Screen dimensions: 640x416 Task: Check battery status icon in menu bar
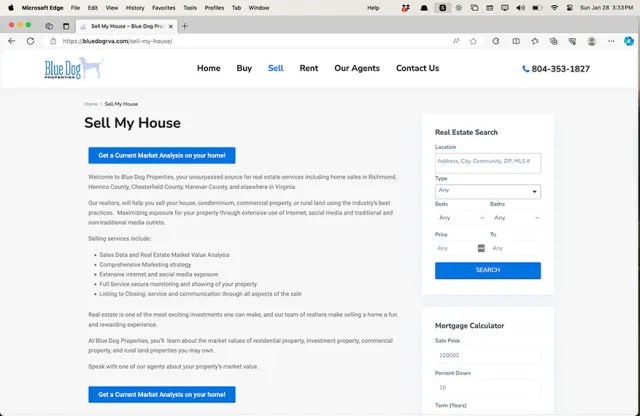coord(537,8)
